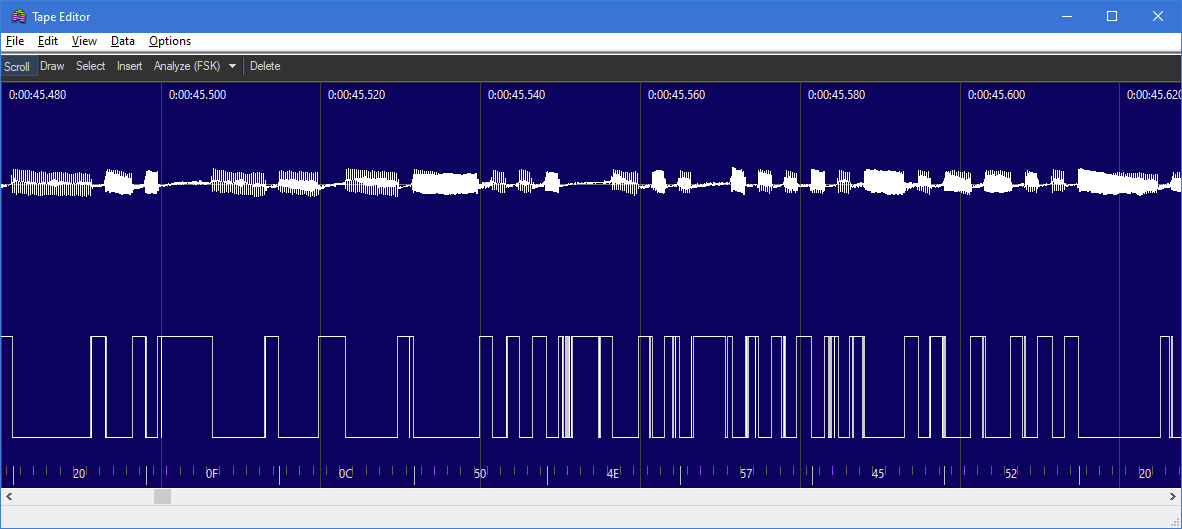This screenshot has height=529, width=1182.
Task: Select decoded byte 57
Action: click(x=746, y=474)
